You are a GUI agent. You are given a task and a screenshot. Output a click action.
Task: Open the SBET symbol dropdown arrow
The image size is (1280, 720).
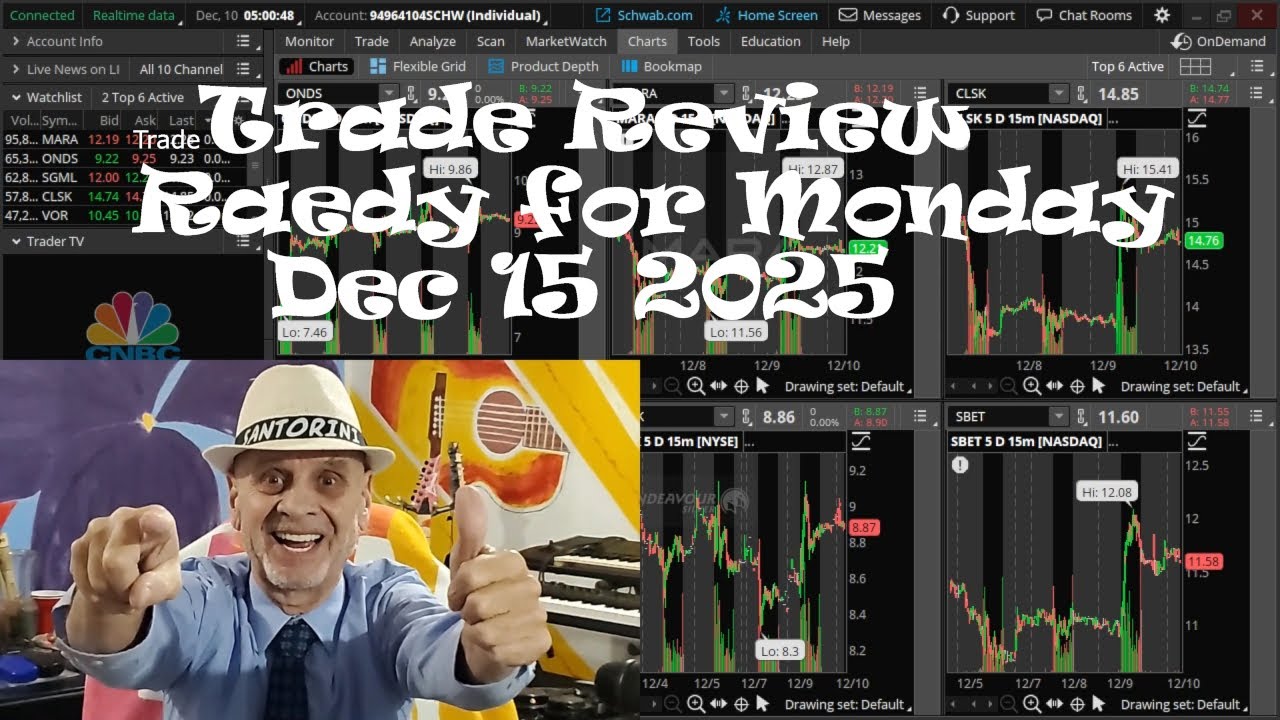tap(1059, 416)
